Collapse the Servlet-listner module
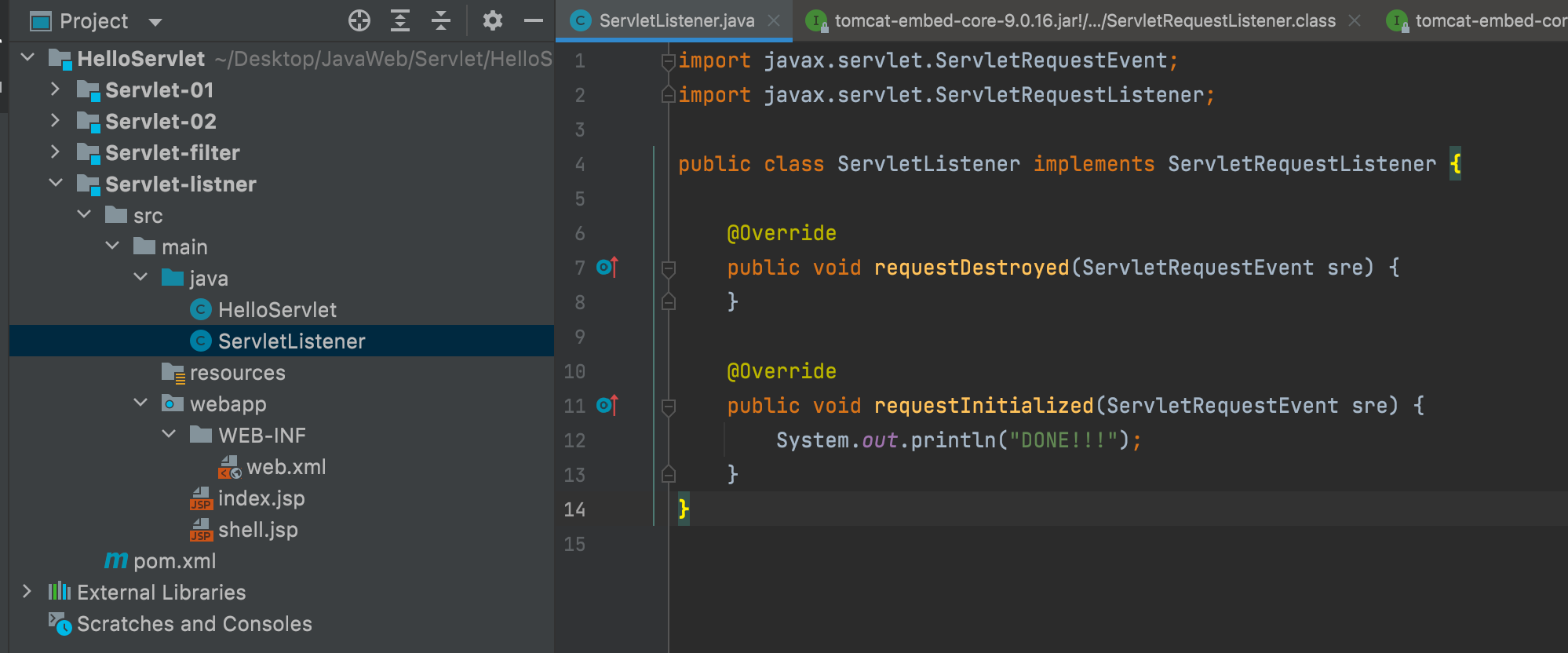This screenshot has height=653, width=1568. pos(55,184)
